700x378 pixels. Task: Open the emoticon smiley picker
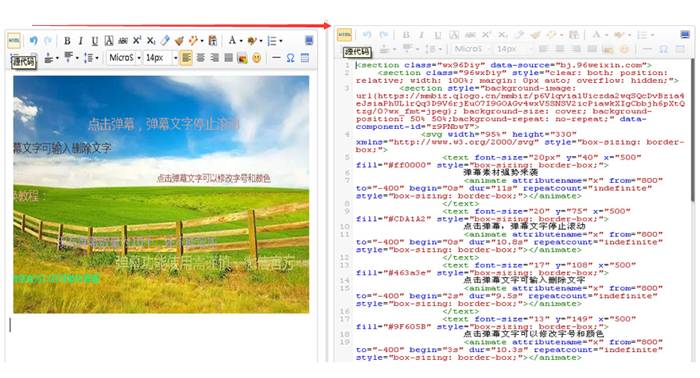point(256,58)
